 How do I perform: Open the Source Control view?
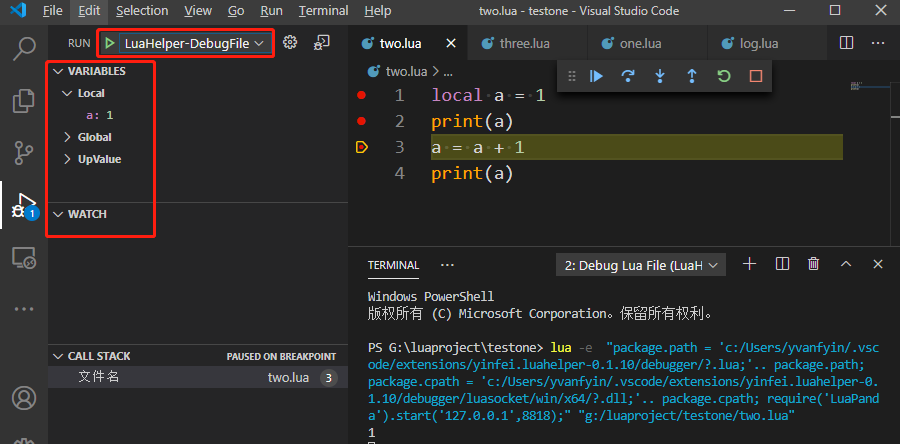(x=24, y=153)
